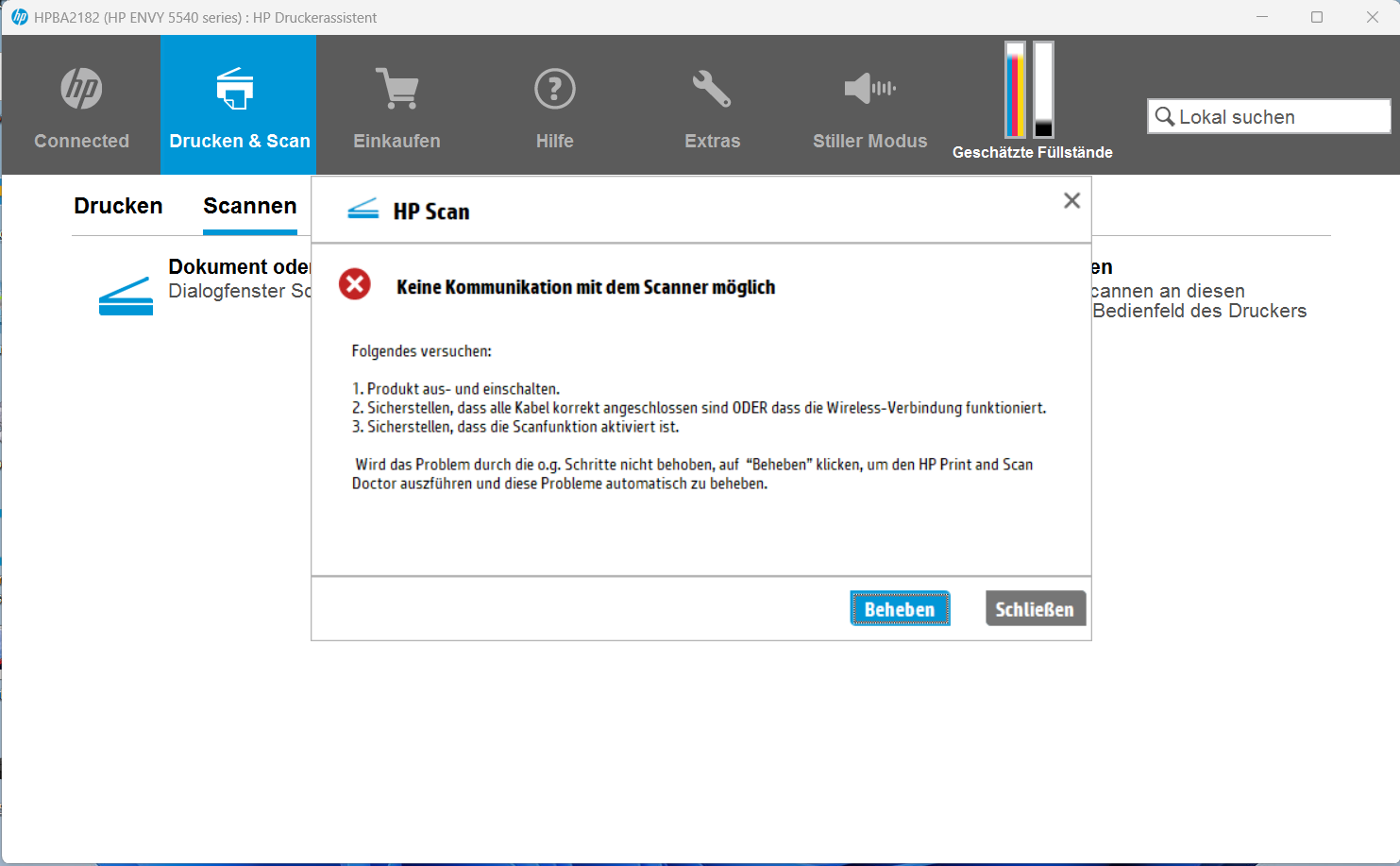The image size is (1400, 866).
Task: Click the HP Scan dialog title text
Action: 431,212
